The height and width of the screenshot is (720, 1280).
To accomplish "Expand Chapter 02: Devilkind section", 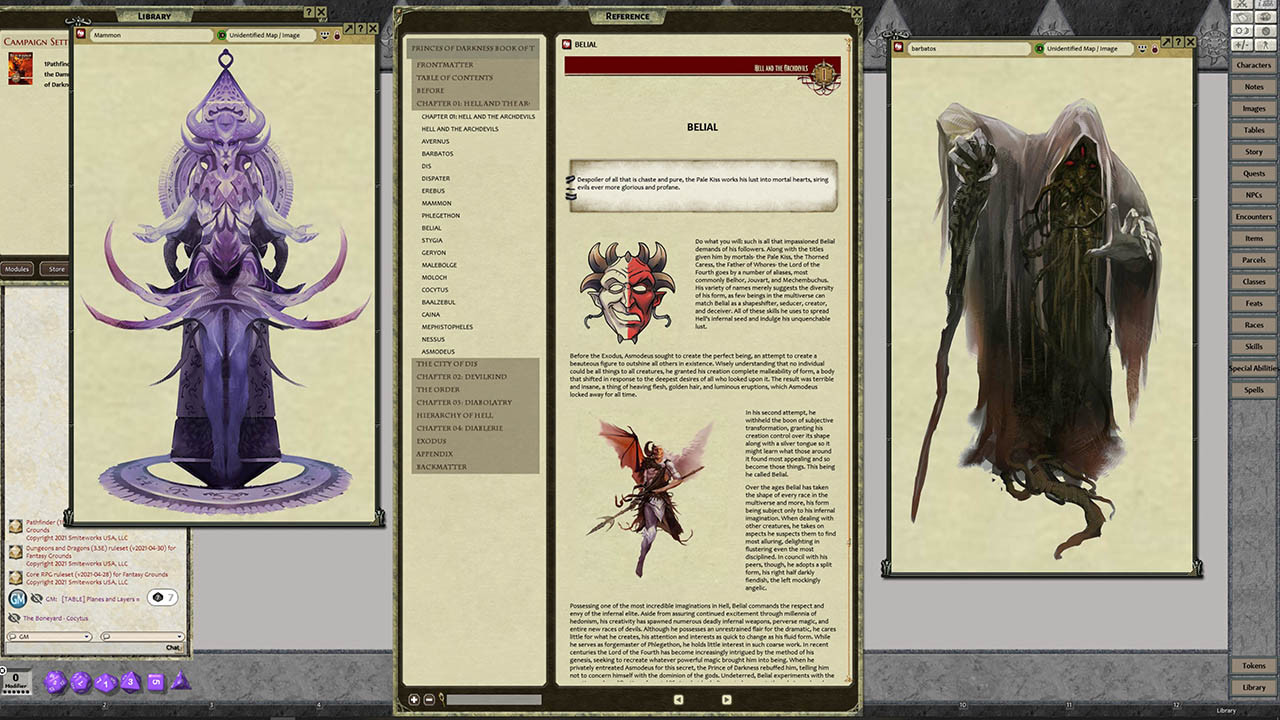I will click(473, 377).
